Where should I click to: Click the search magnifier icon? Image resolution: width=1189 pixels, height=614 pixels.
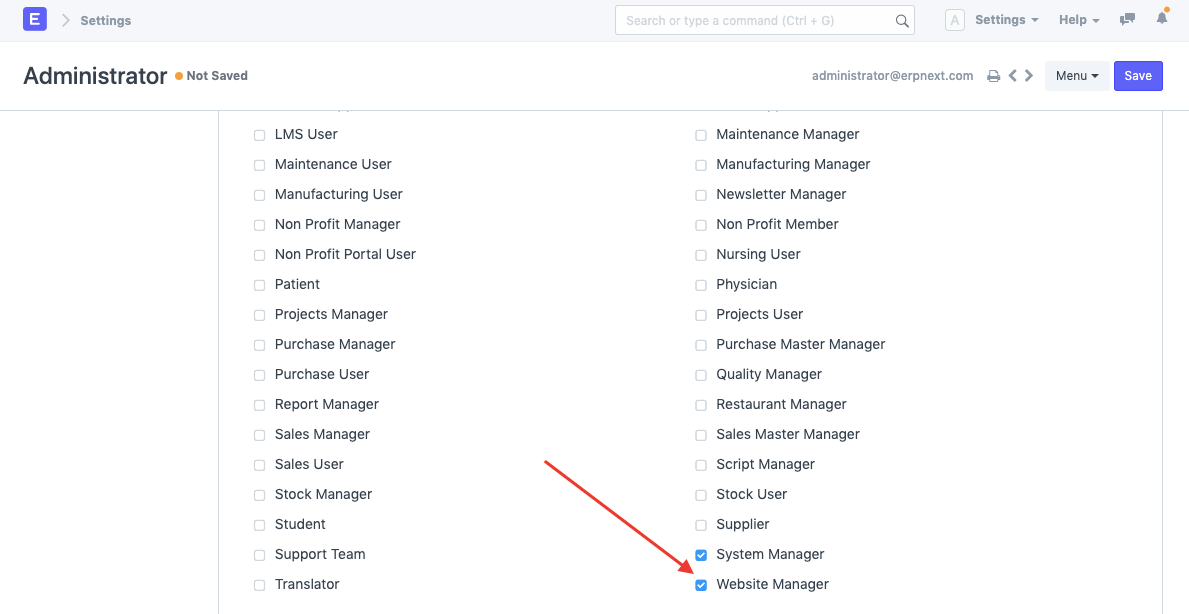click(x=901, y=21)
